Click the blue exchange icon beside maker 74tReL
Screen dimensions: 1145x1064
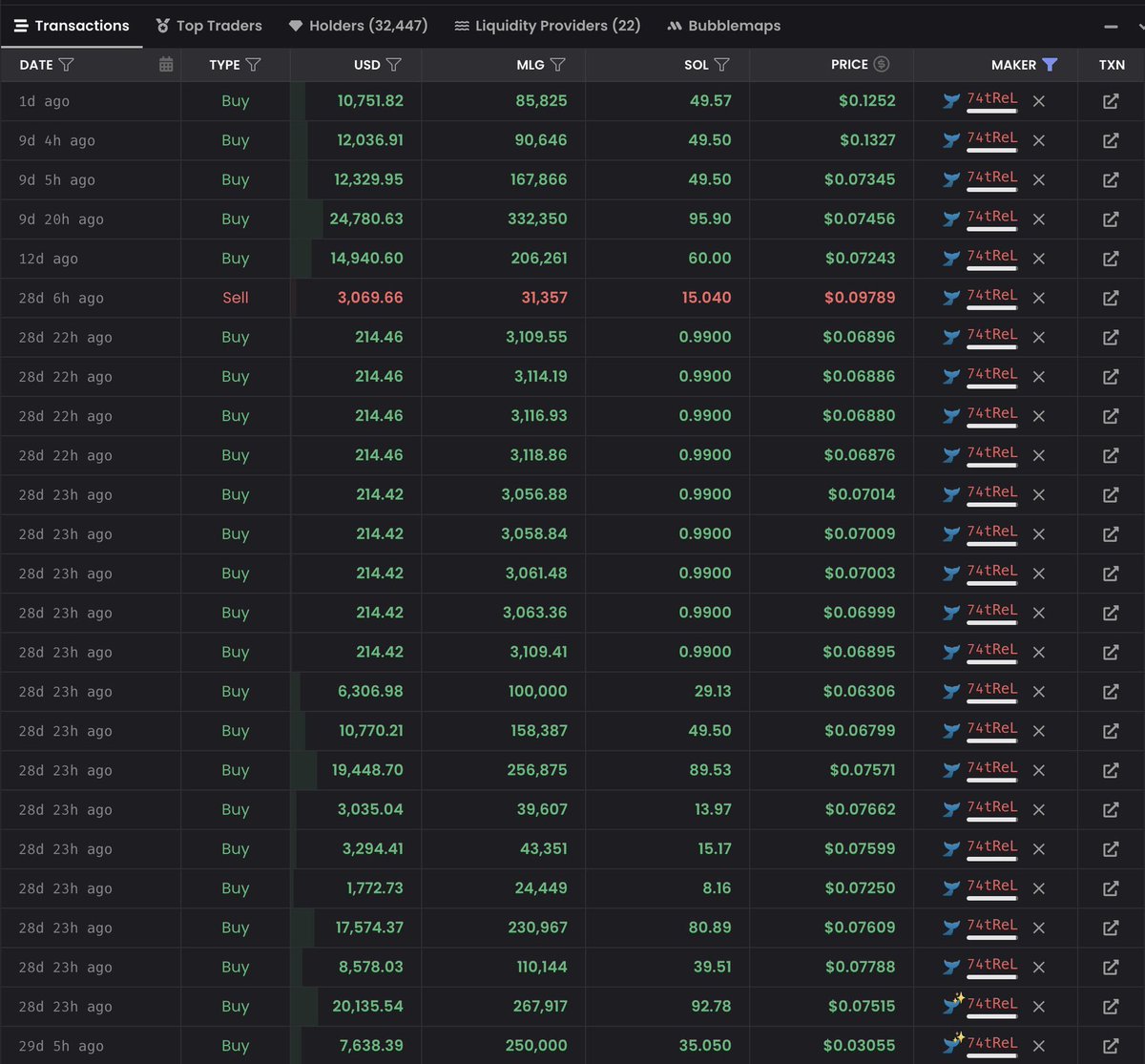click(950, 100)
